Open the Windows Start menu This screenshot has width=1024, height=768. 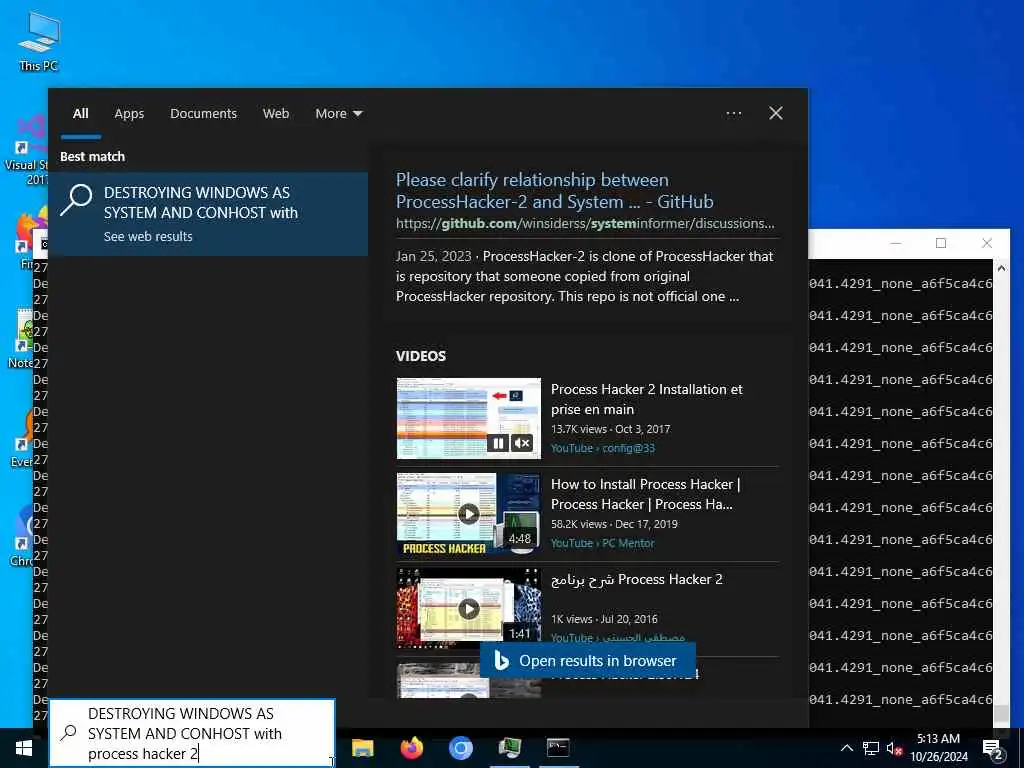24,748
